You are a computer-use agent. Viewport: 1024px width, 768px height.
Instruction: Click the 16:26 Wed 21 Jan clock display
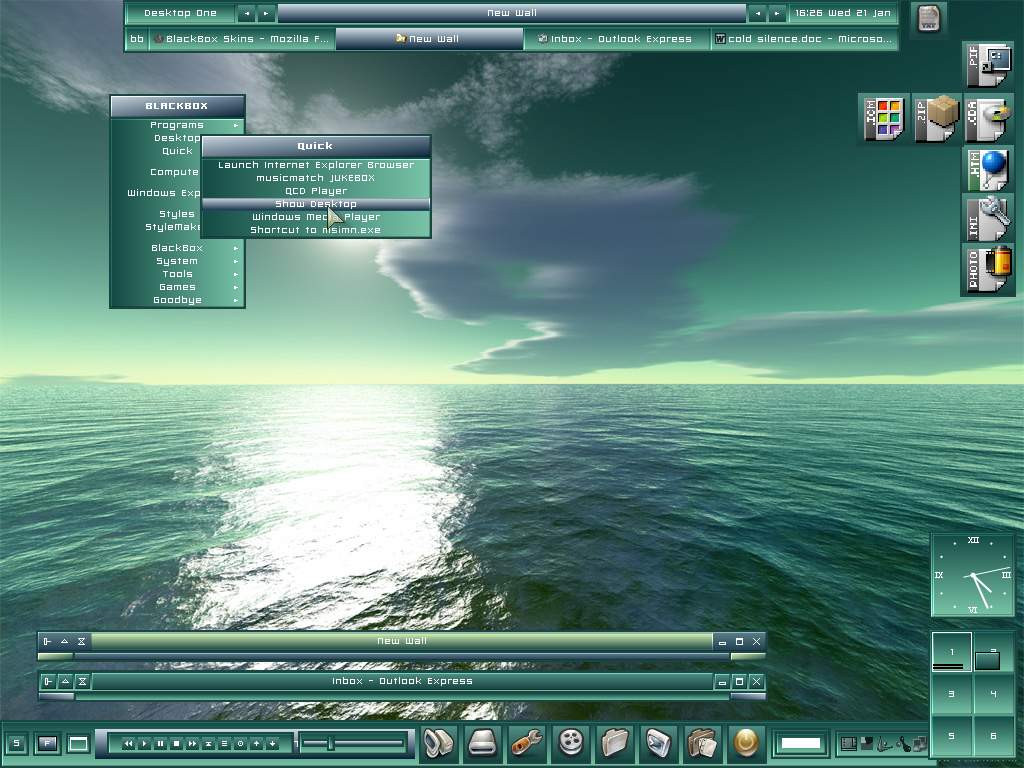[x=842, y=13]
